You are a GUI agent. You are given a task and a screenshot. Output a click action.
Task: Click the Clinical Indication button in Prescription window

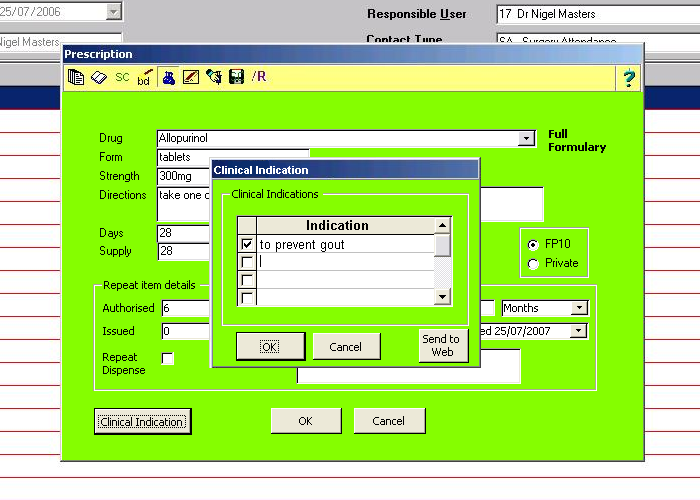click(x=142, y=421)
